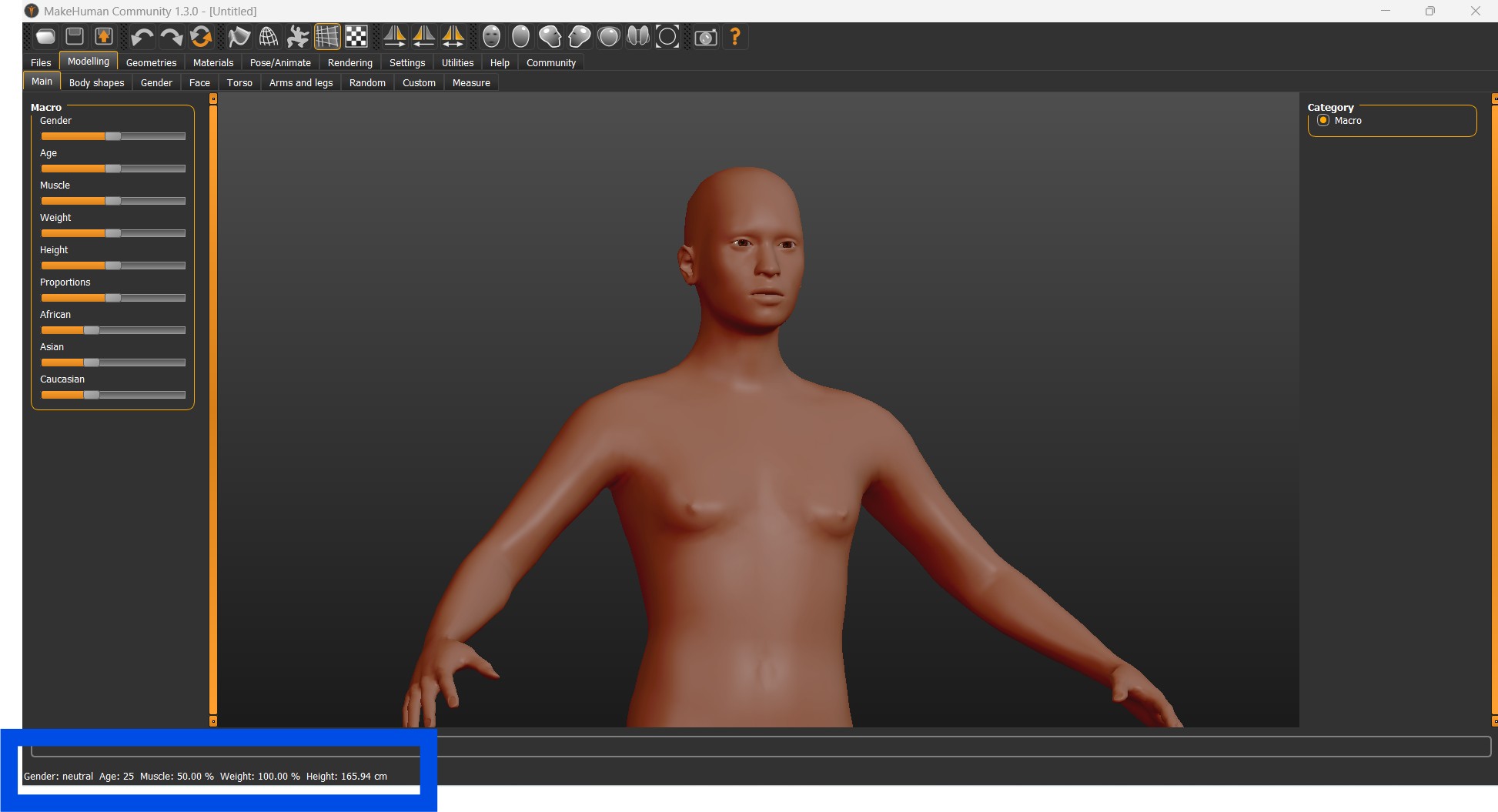Click the Save icon in toolbar
The height and width of the screenshot is (812, 1498).
pyautogui.click(x=75, y=36)
